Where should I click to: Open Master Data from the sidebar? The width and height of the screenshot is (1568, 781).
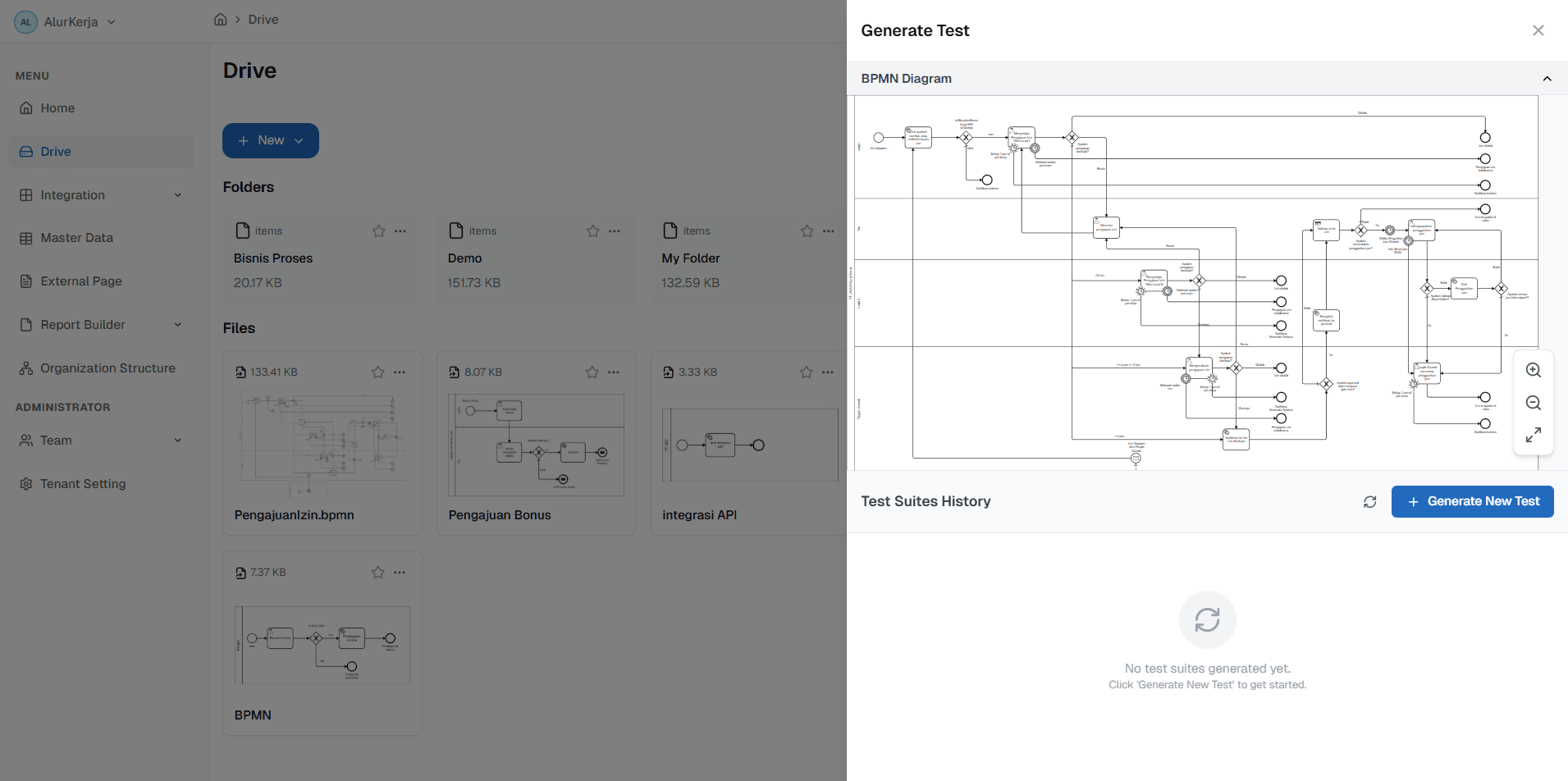tap(76, 237)
